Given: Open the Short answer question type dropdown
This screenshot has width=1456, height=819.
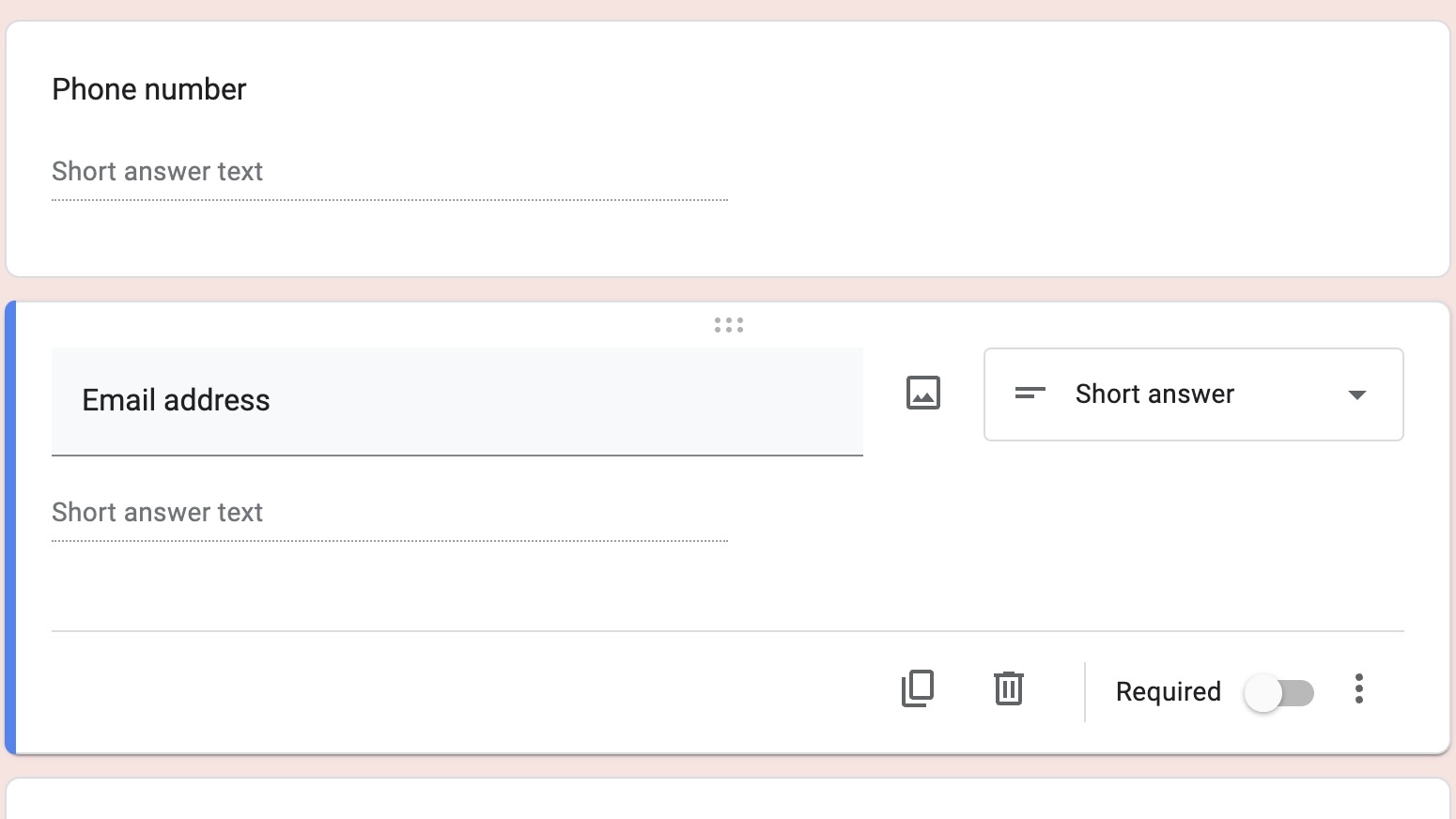Looking at the screenshot, I should pyautogui.click(x=1192, y=394).
